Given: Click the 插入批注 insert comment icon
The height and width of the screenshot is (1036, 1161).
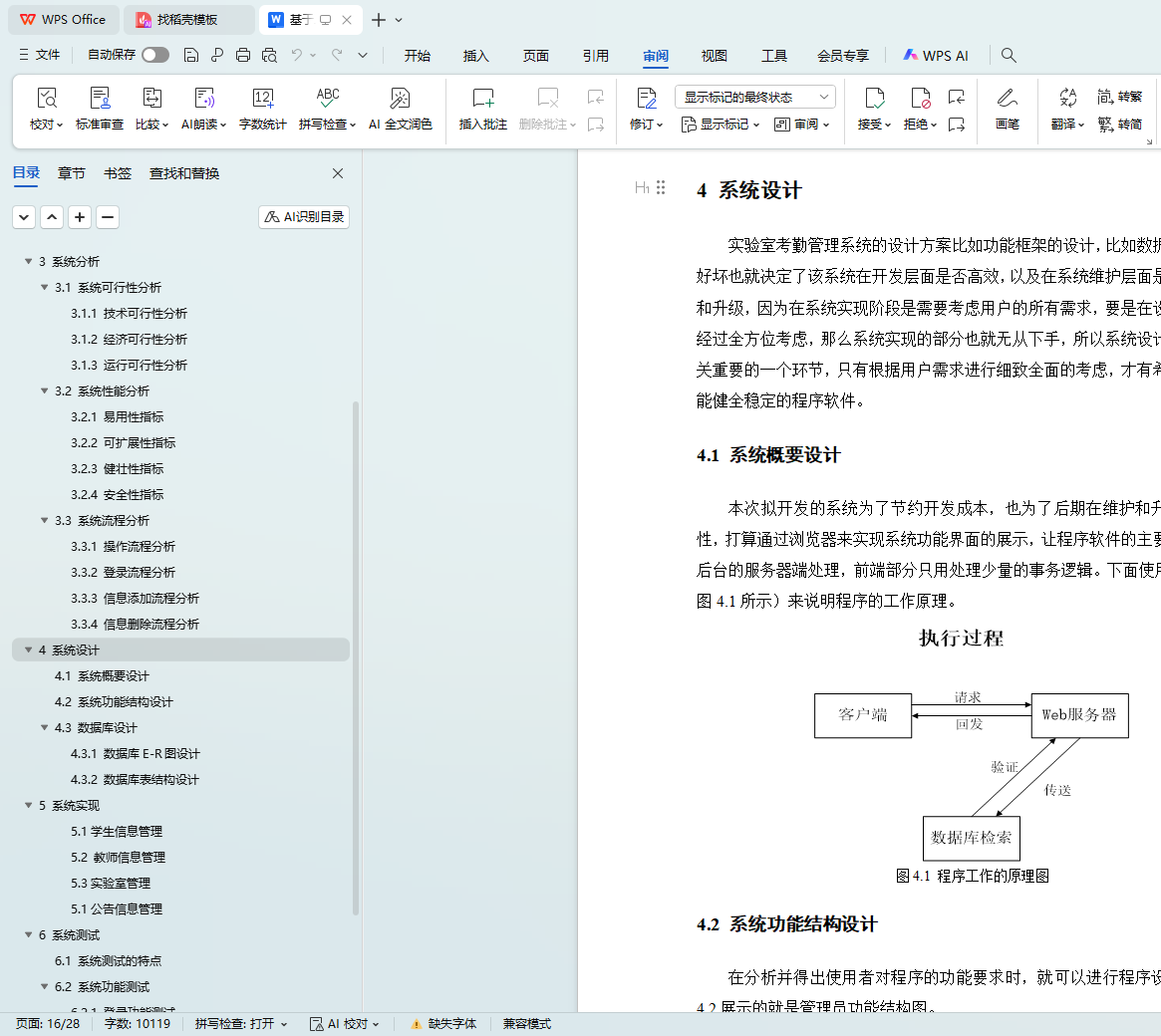Looking at the screenshot, I should pos(482,99).
